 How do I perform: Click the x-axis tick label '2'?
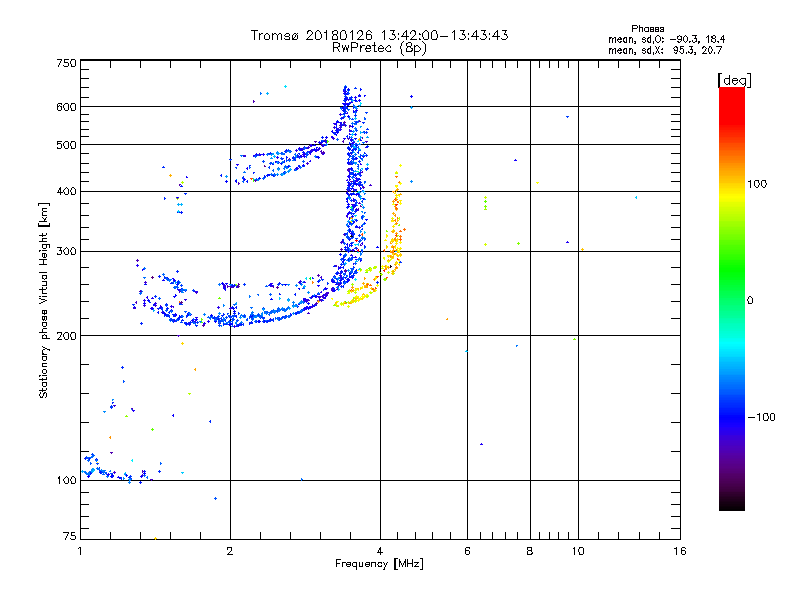[230, 551]
